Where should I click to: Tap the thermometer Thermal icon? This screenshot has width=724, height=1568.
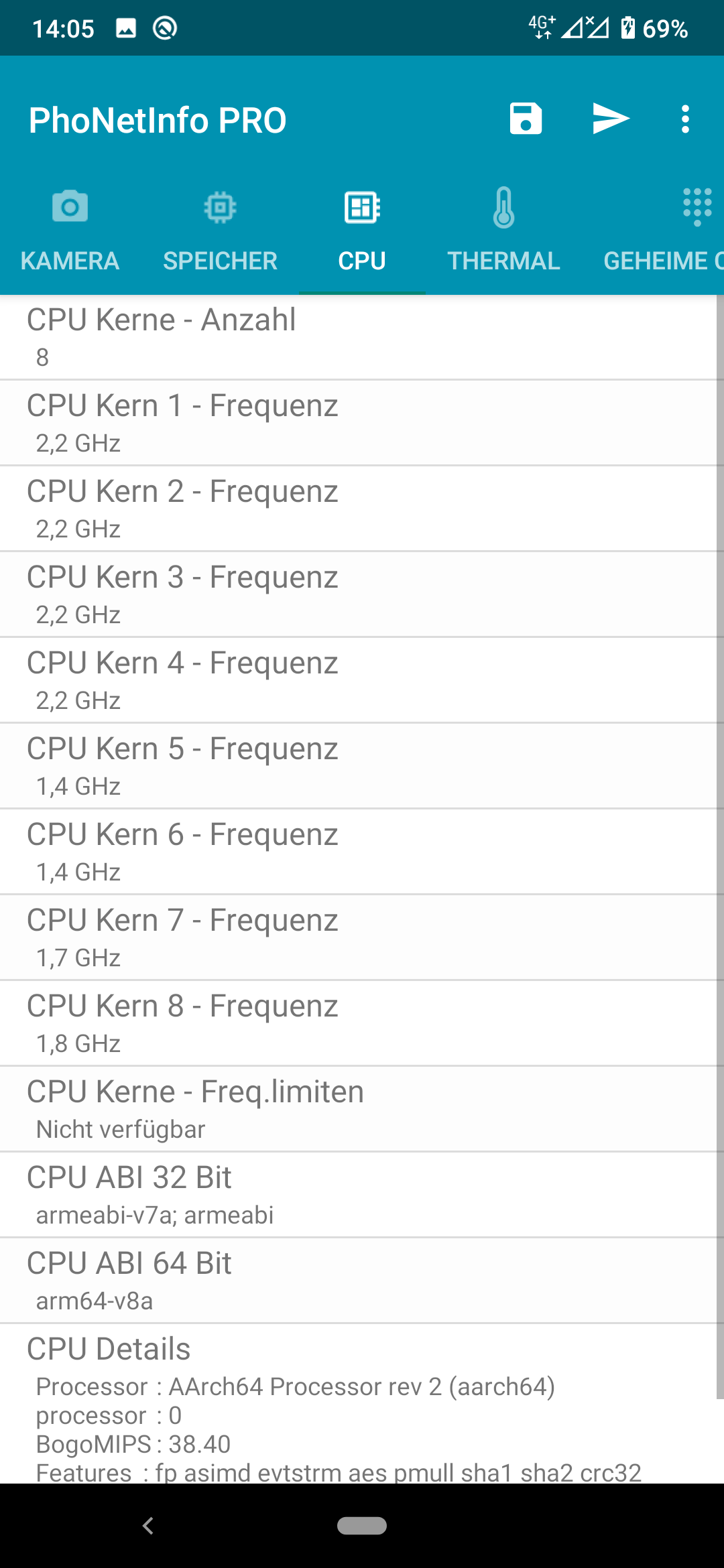tap(503, 207)
